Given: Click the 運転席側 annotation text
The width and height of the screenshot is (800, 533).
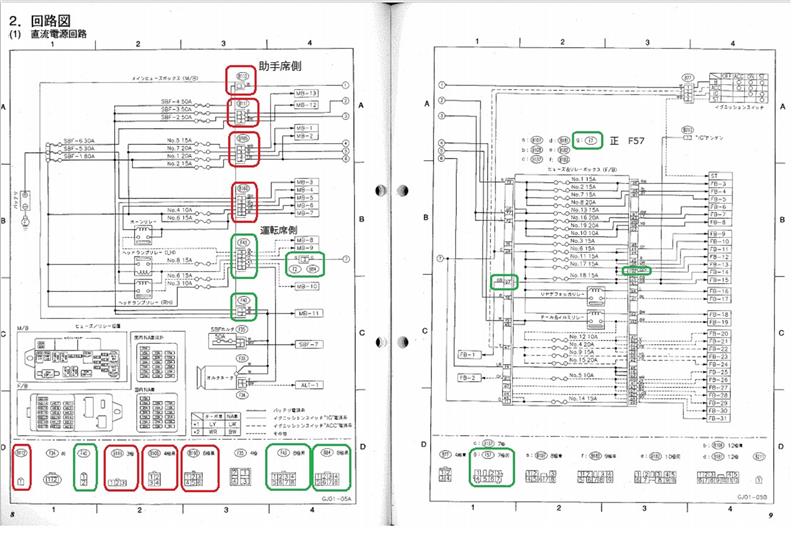Looking at the screenshot, I should click(281, 229).
